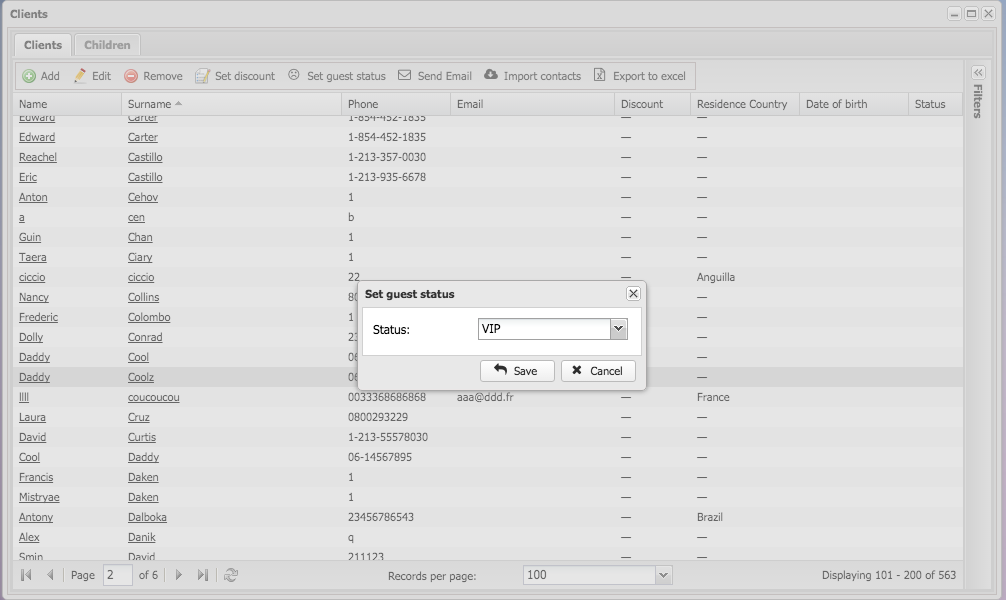Screen dimensions: 1006x600
Task: Click phone number 23456786543
Action: click(x=380, y=517)
